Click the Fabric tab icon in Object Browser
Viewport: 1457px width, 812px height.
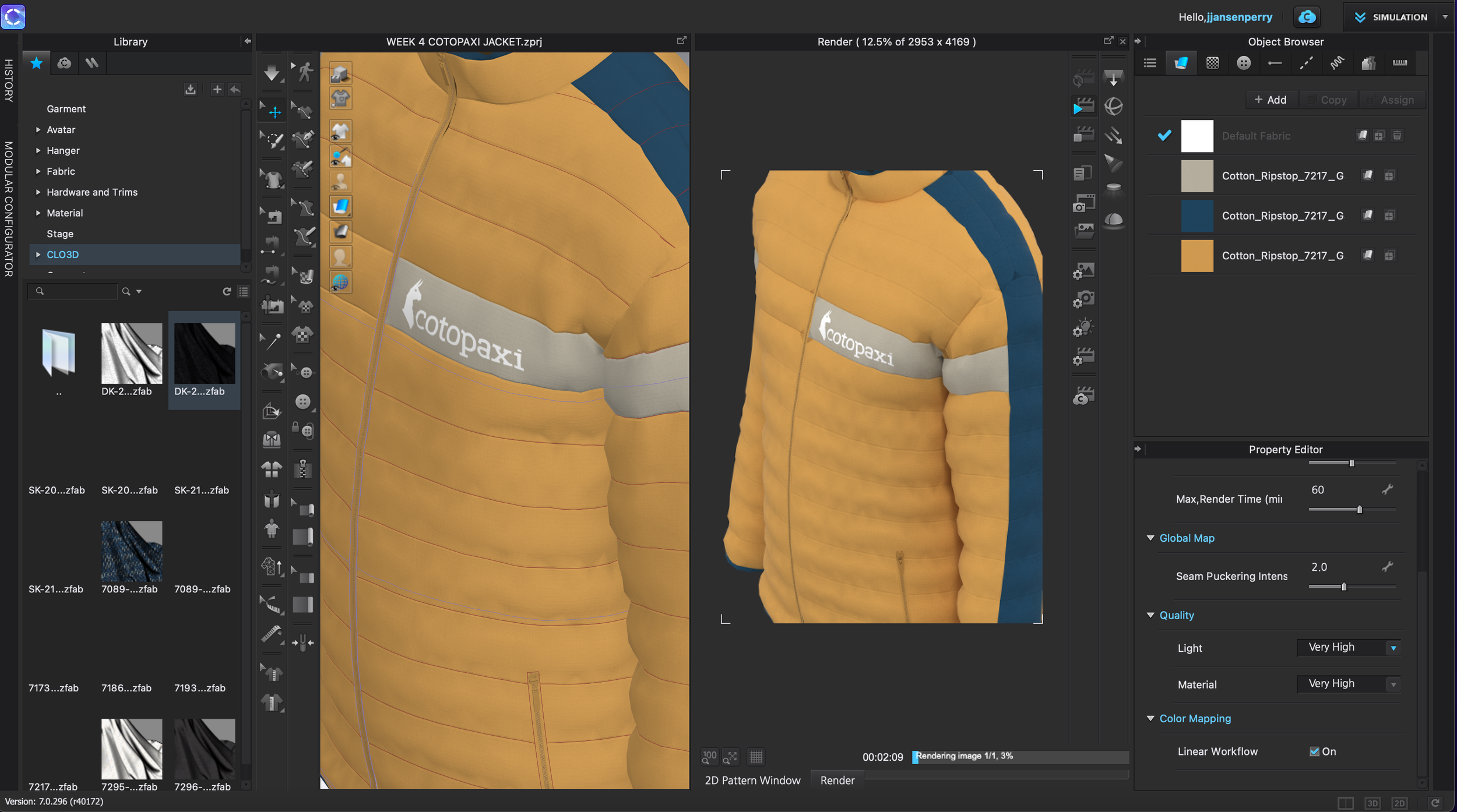[1181, 63]
